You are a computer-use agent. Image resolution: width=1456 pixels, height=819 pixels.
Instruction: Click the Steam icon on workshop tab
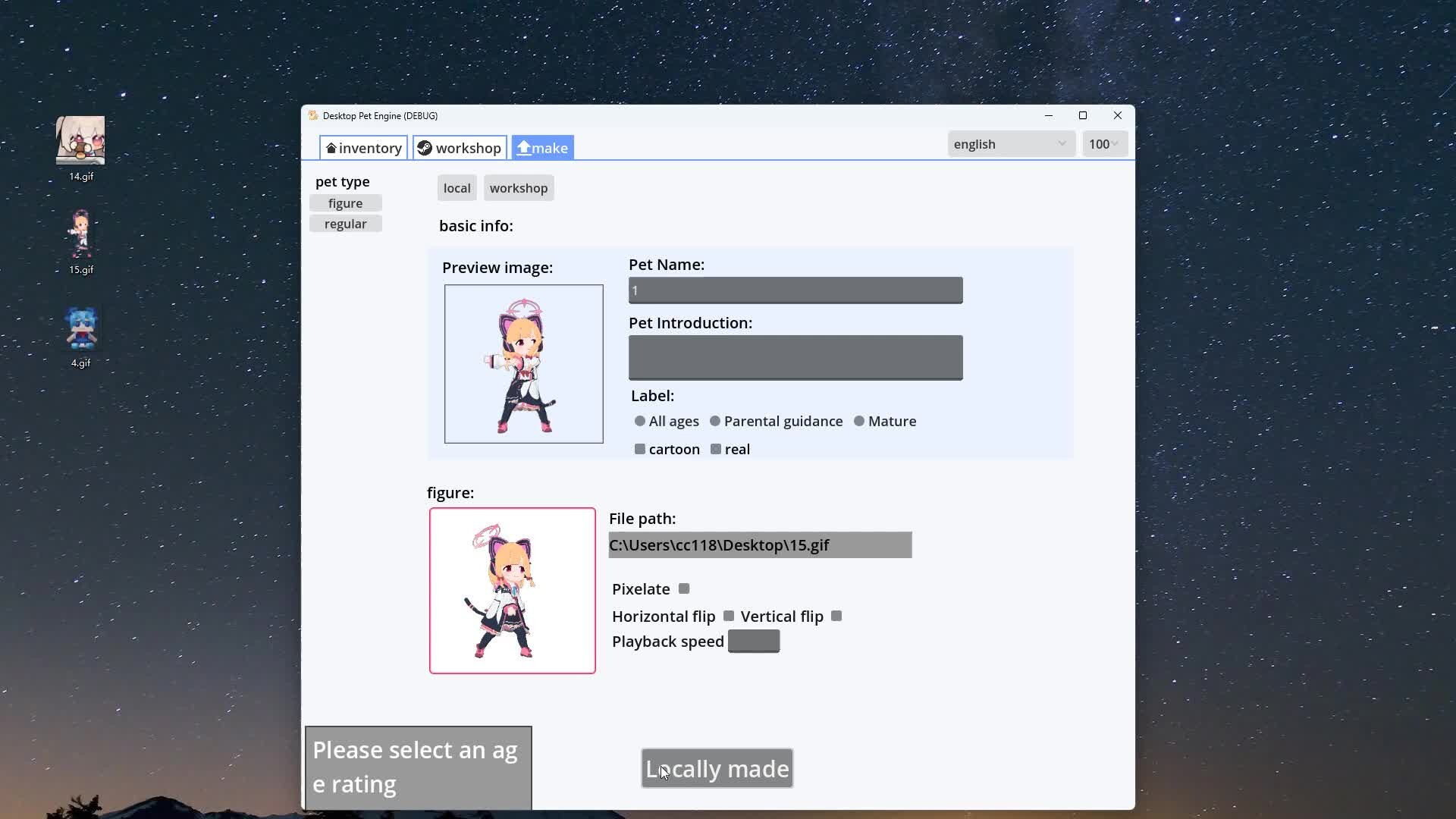coord(425,148)
